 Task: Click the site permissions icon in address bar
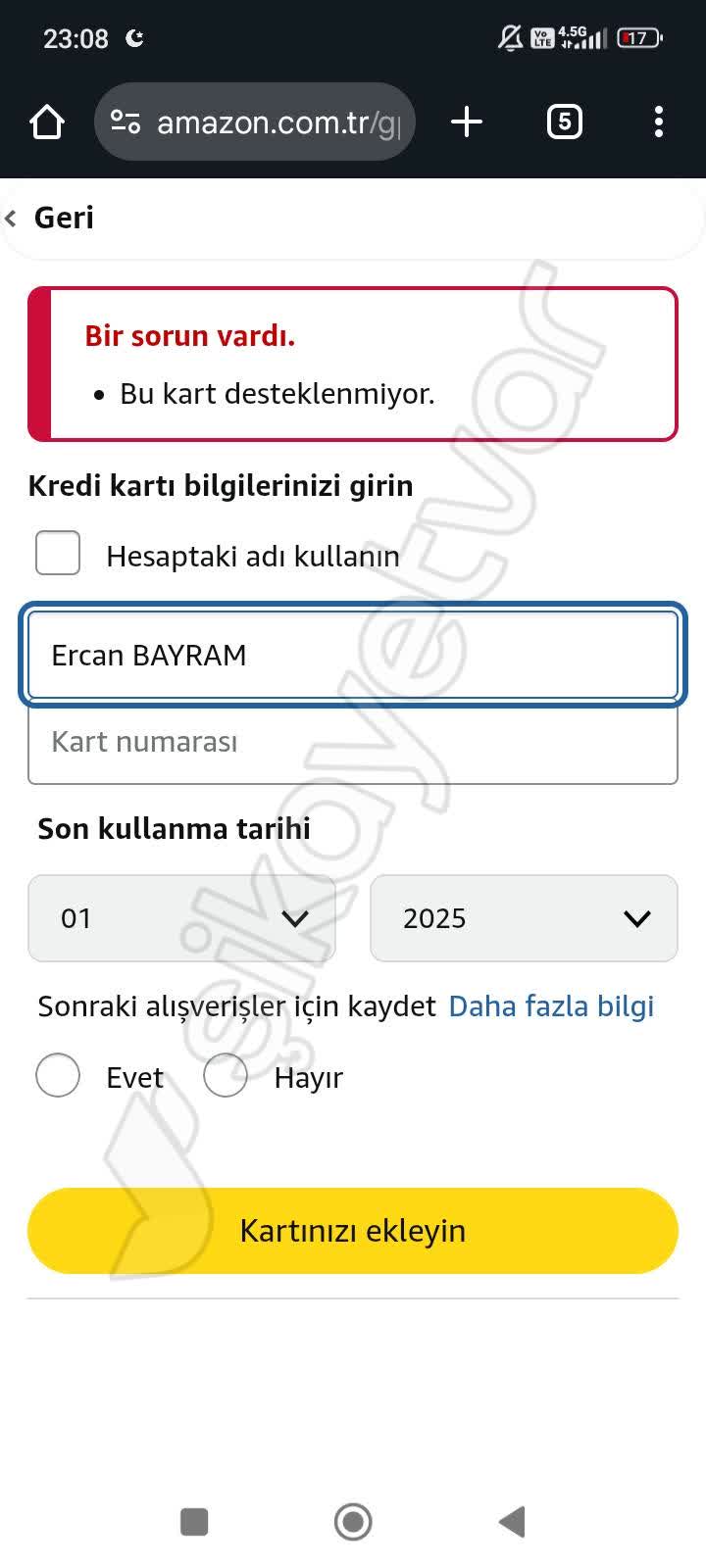pos(126,122)
